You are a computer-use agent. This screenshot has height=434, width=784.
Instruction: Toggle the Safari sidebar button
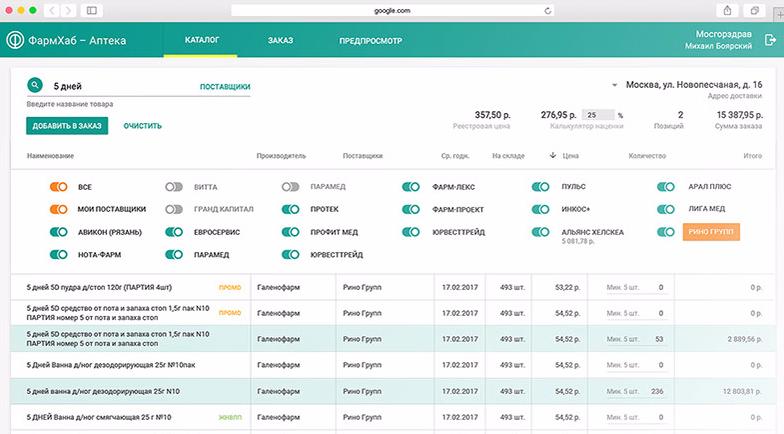click(x=92, y=10)
